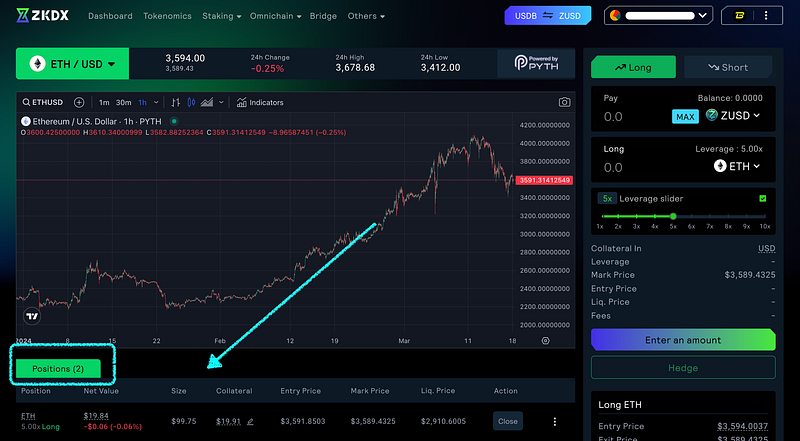This screenshot has width=800, height=441.
Task: Open the Staking menu
Action: 220,16
